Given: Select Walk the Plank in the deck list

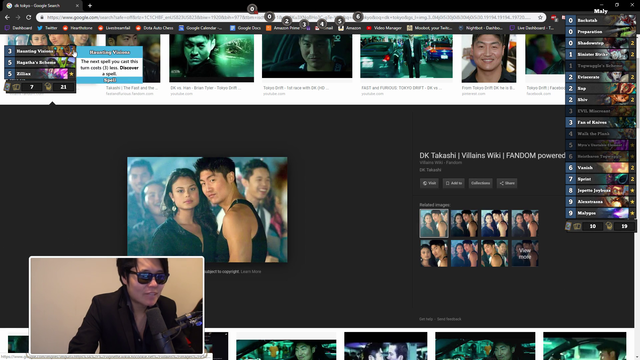Looking at the screenshot, I should [x=600, y=133].
